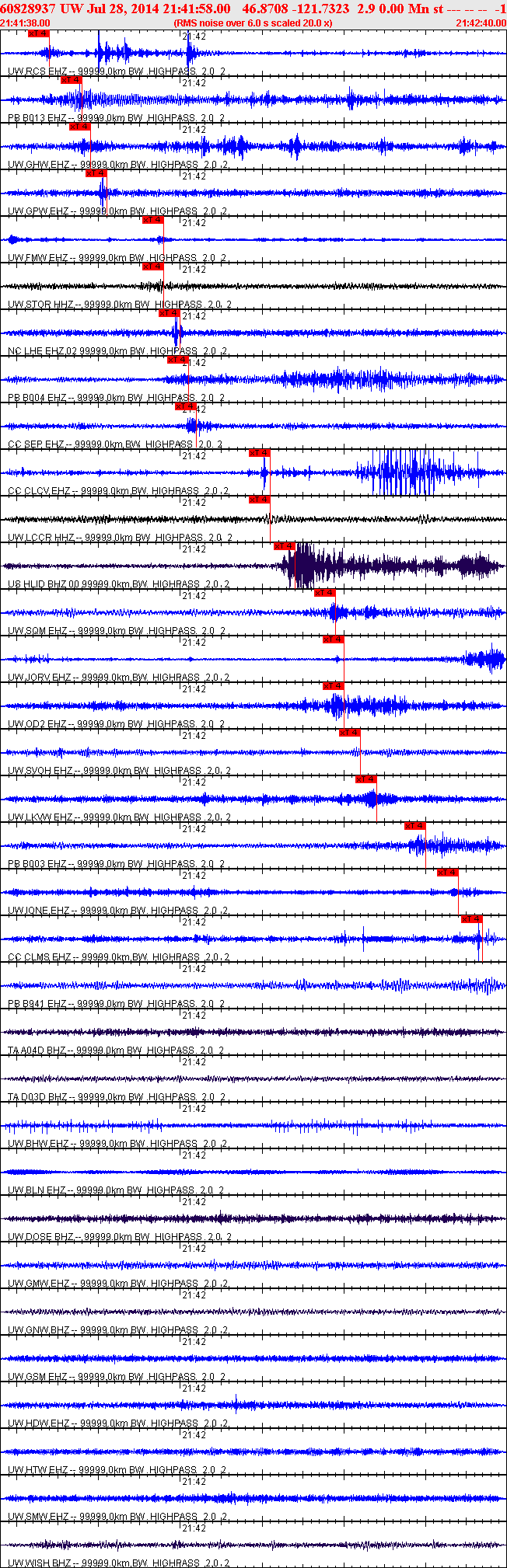Click the RMS noise scaling note

click(254, 23)
